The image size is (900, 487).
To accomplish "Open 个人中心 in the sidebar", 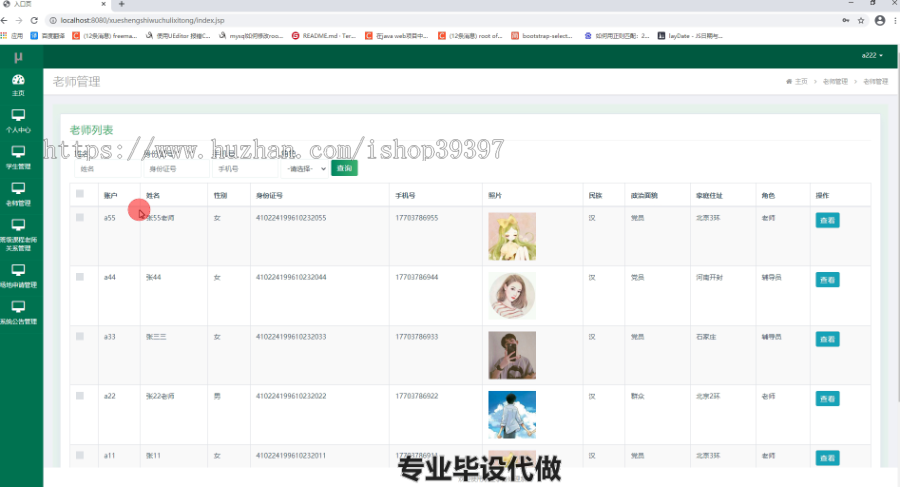I will pyautogui.click(x=18, y=121).
